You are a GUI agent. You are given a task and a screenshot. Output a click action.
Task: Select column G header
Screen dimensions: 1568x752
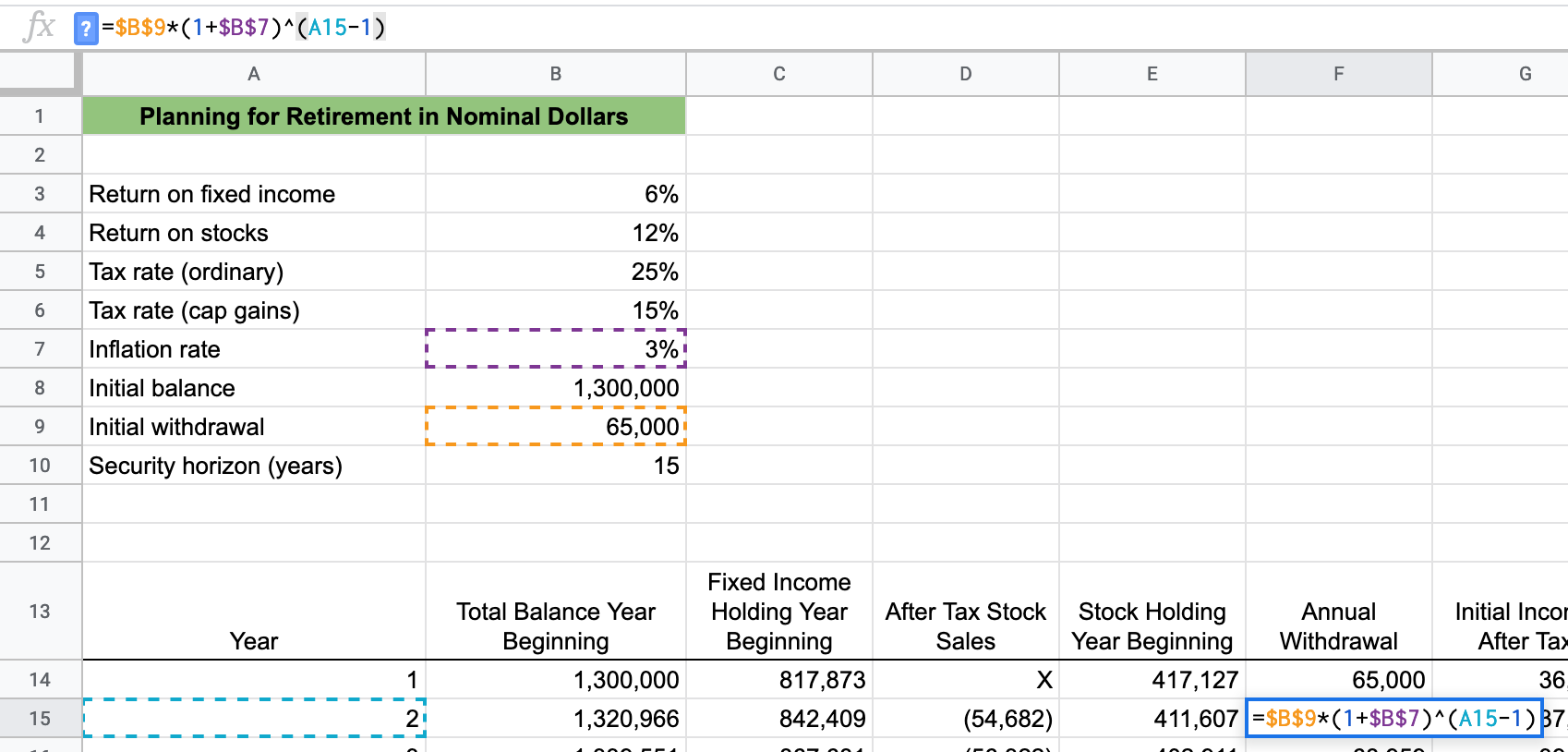coord(1501,74)
